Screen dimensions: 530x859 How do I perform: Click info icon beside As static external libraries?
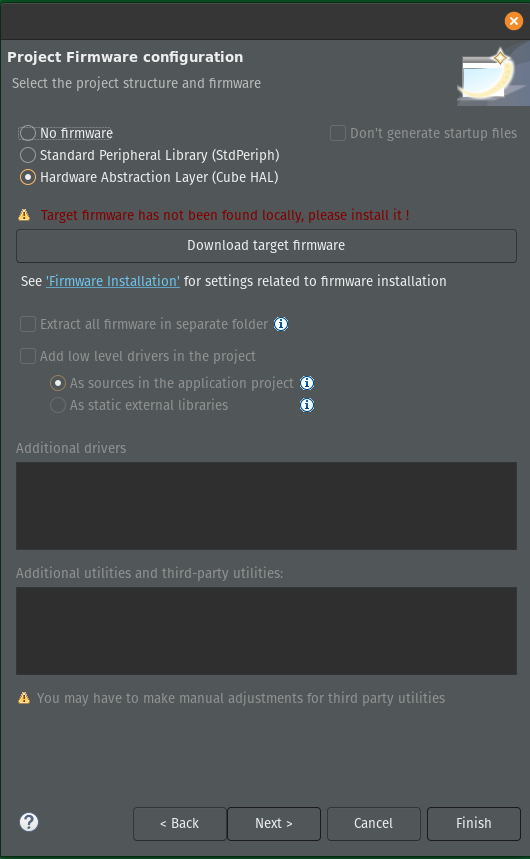307,405
